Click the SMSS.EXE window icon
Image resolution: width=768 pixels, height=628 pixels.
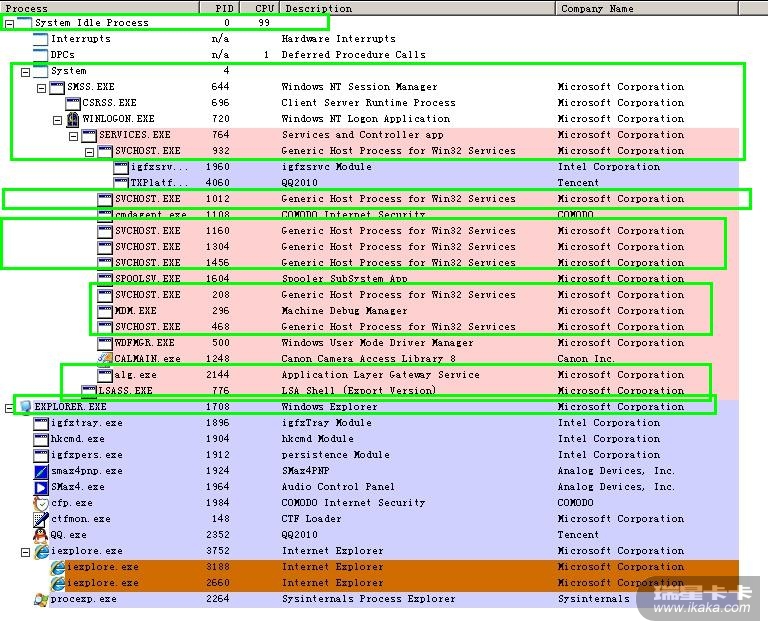pos(57,87)
